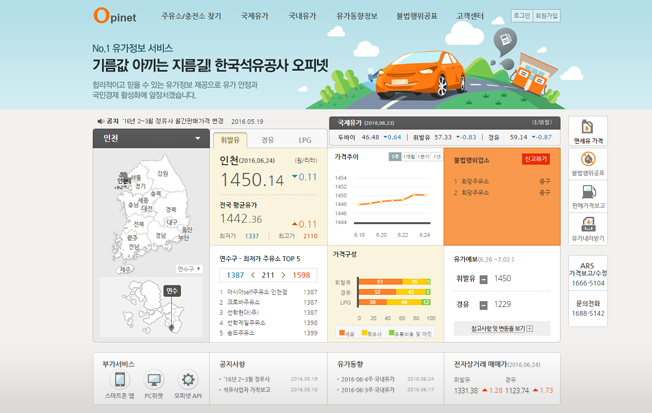This screenshot has width=652, height=413.
Task: Open the PC위젯 monitor icon
Action: click(x=154, y=379)
